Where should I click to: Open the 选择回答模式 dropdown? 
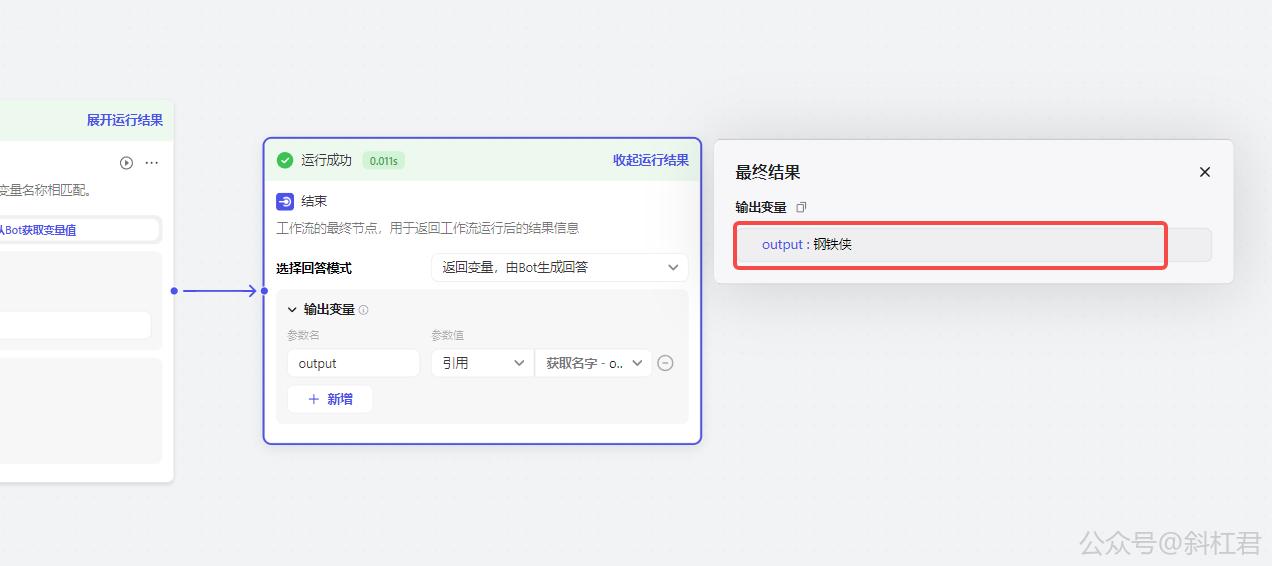coord(560,268)
